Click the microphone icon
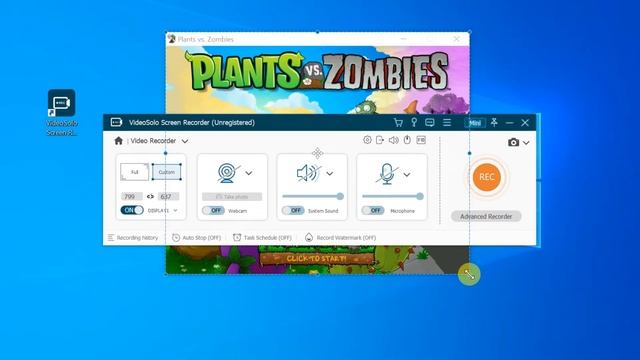The image size is (640, 360). [x=387, y=174]
